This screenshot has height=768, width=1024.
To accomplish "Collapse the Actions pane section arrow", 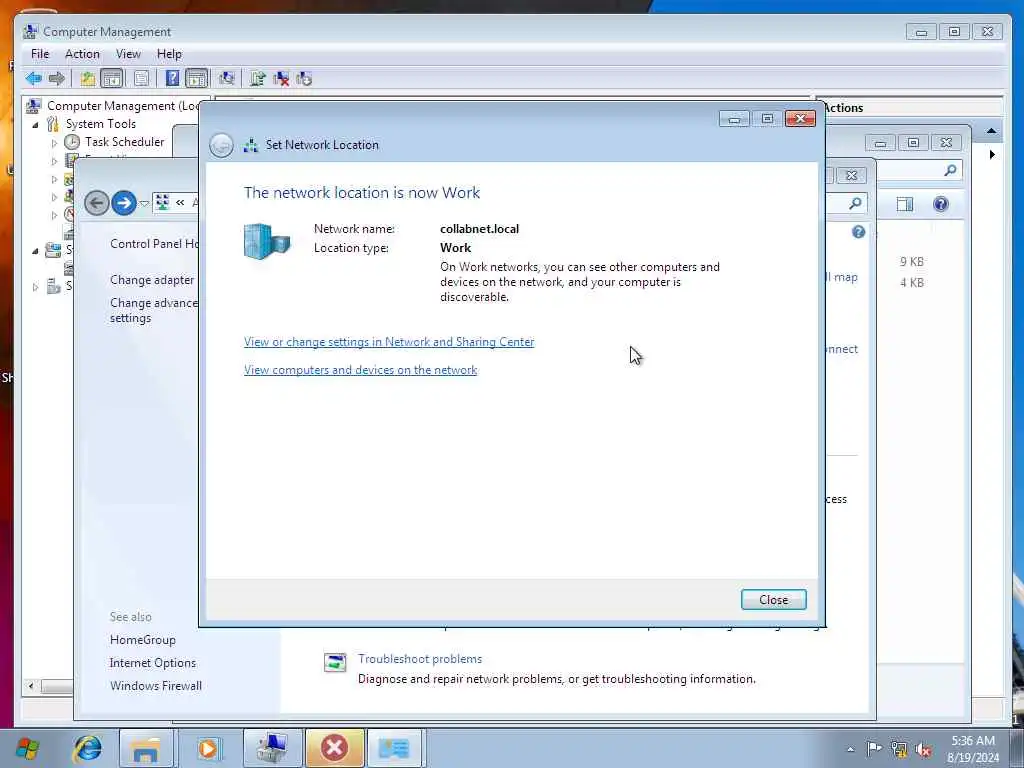I will (x=991, y=131).
